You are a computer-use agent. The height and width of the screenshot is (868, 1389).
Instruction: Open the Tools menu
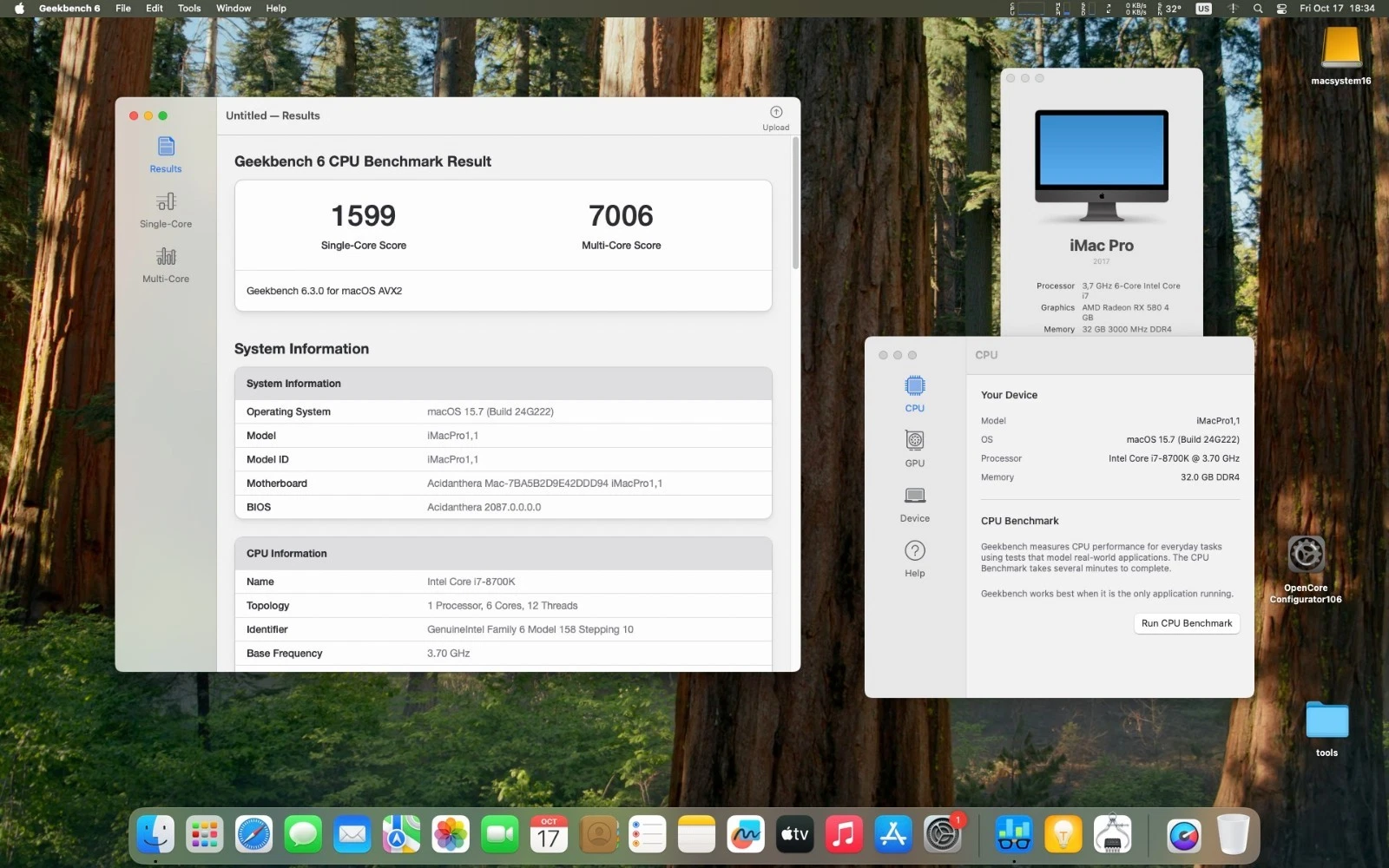(x=189, y=8)
